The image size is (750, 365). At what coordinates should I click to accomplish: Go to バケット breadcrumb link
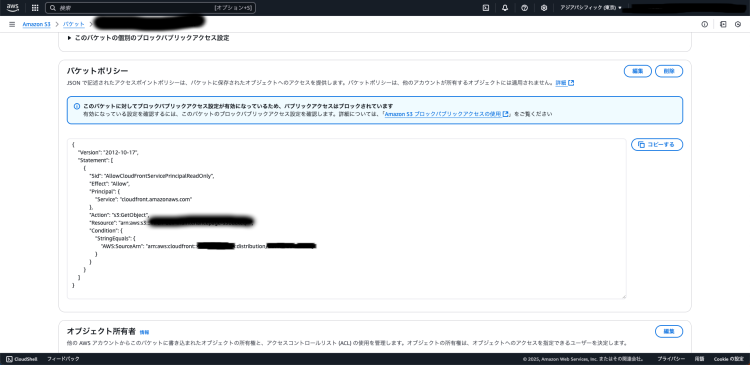74,24
